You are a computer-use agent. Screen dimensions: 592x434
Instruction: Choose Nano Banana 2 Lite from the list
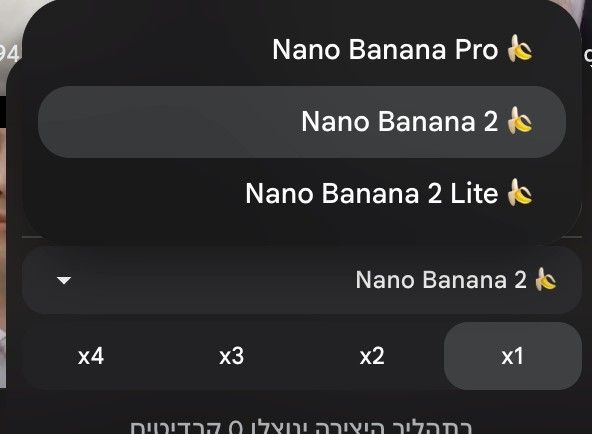click(302, 193)
